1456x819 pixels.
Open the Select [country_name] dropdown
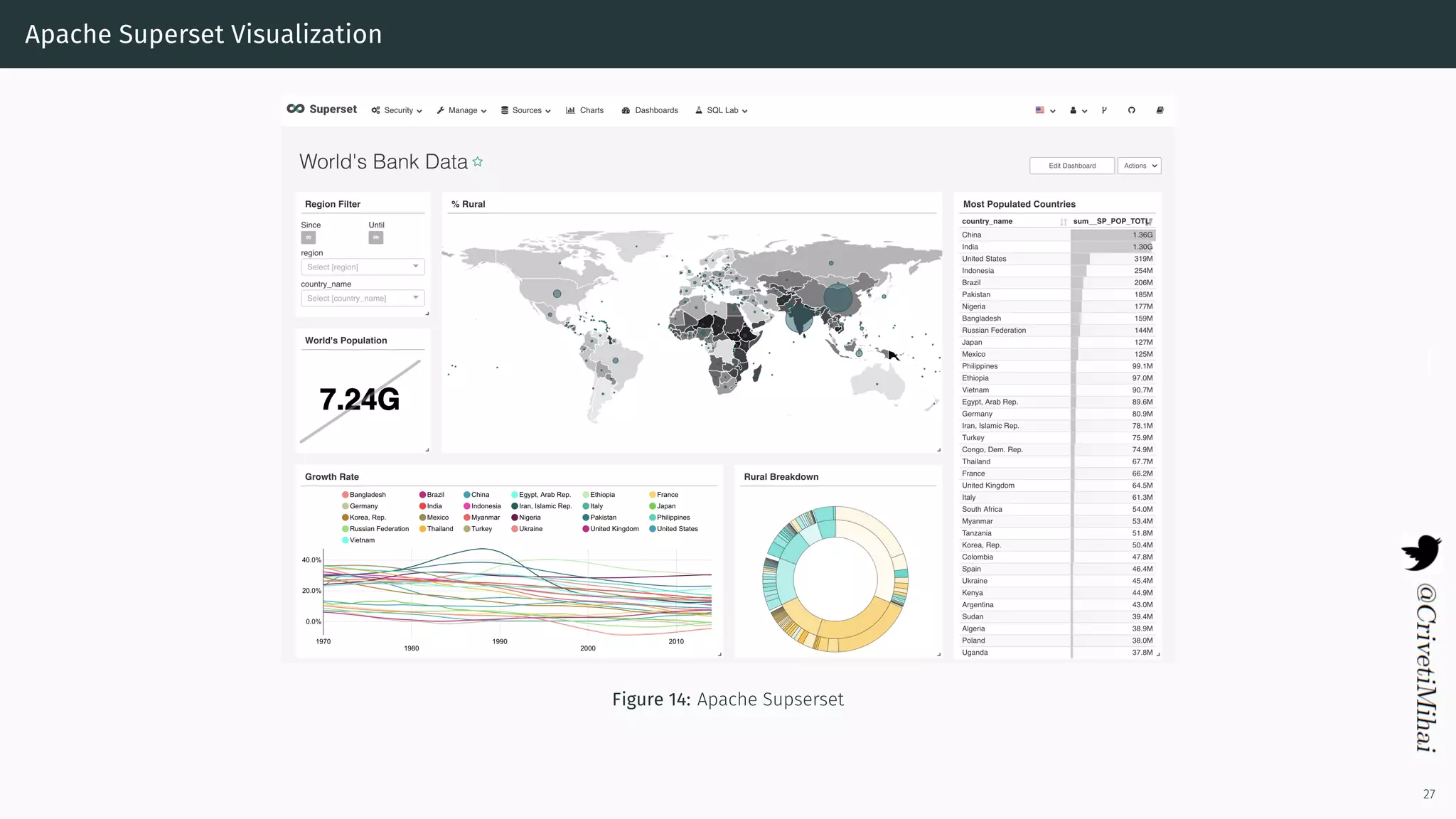[x=363, y=298]
